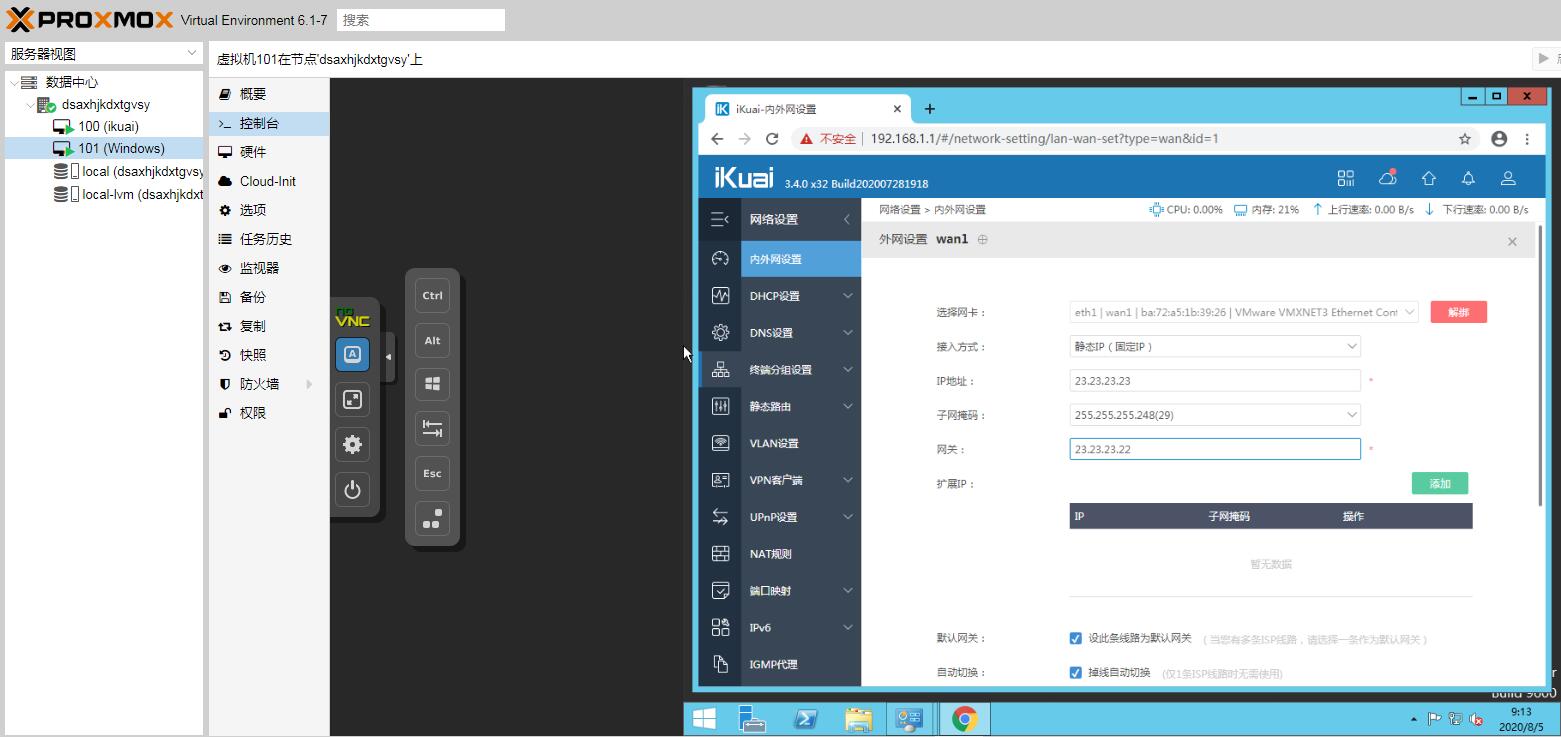Expand 静态路由 menu
The image size is (1561, 737).
click(801, 407)
